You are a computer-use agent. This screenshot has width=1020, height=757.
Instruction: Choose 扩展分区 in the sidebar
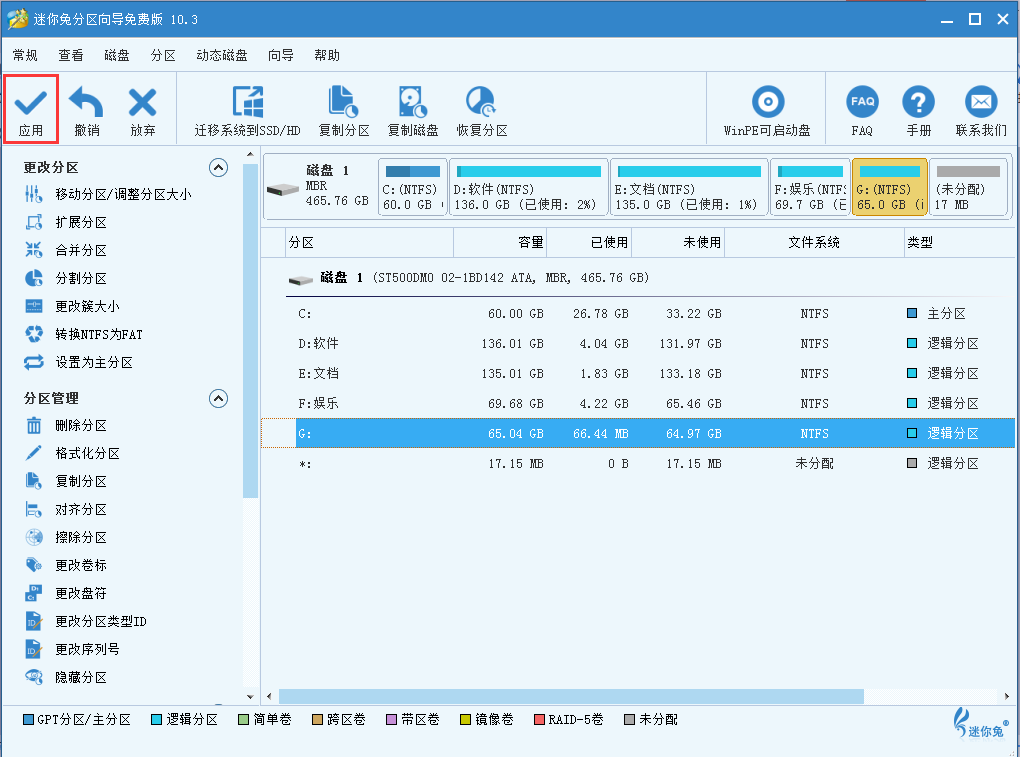point(66,222)
